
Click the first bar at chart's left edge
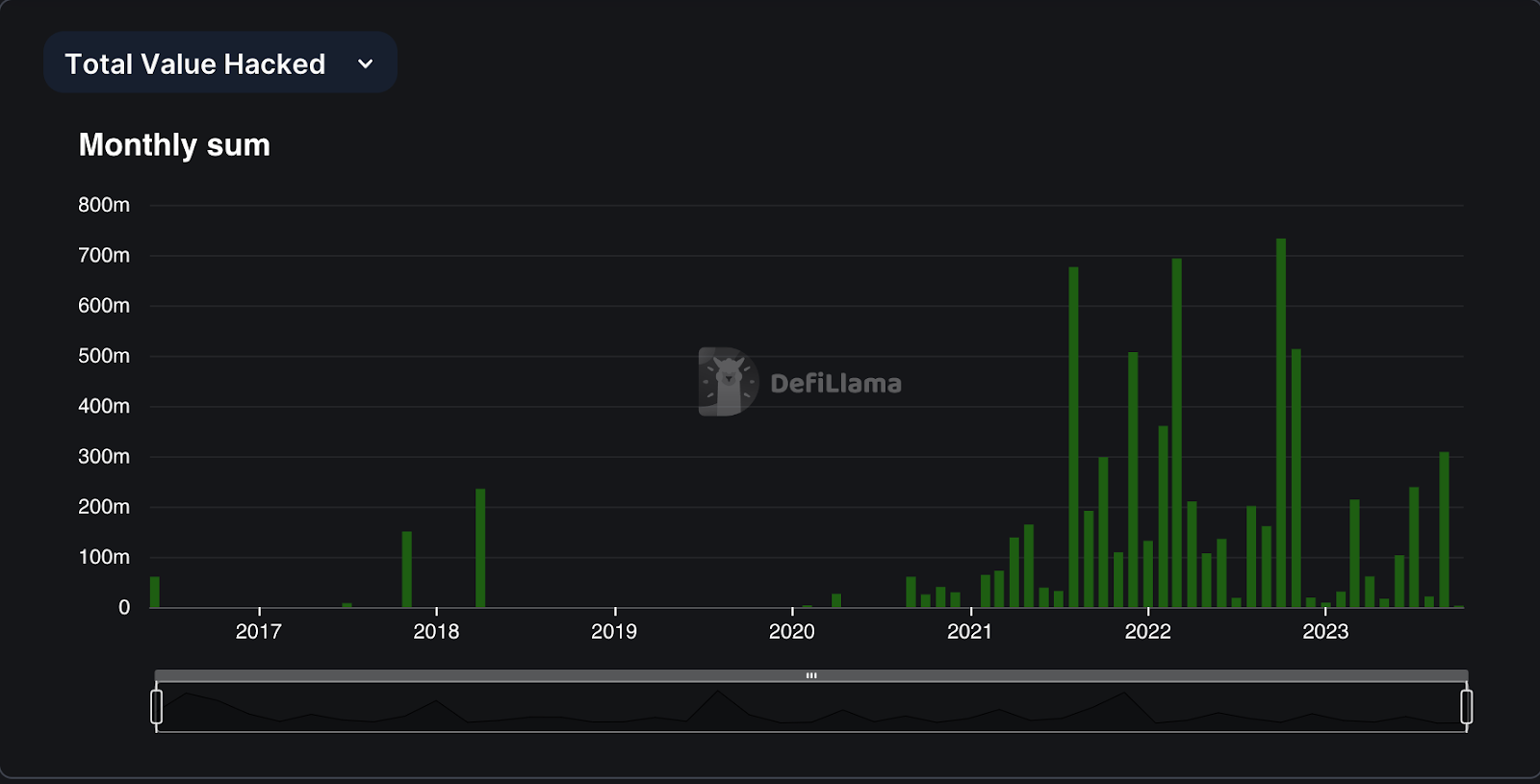click(x=155, y=593)
